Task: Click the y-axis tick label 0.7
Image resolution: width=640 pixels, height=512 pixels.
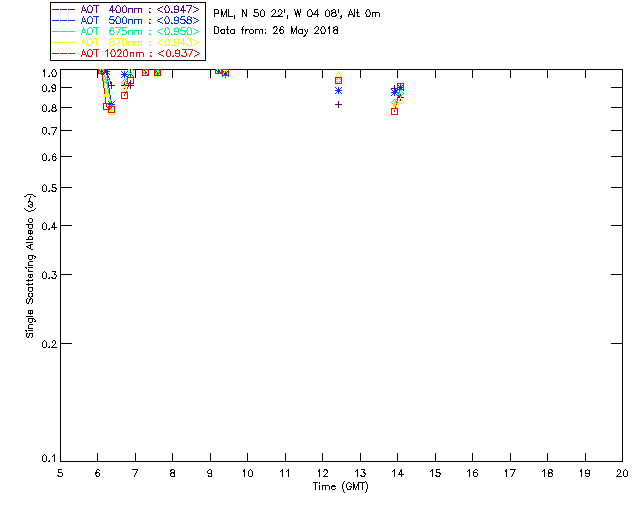Action: (49, 131)
